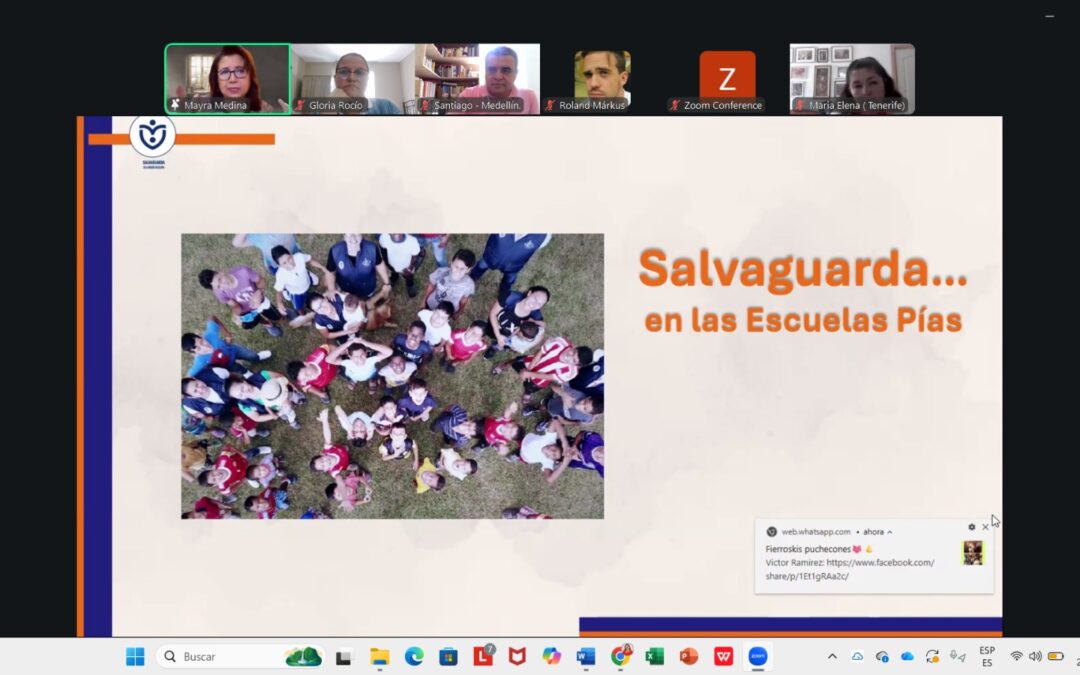Select the Zoom Conference participant tile
The width and height of the screenshot is (1080, 675).
[727, 78]
